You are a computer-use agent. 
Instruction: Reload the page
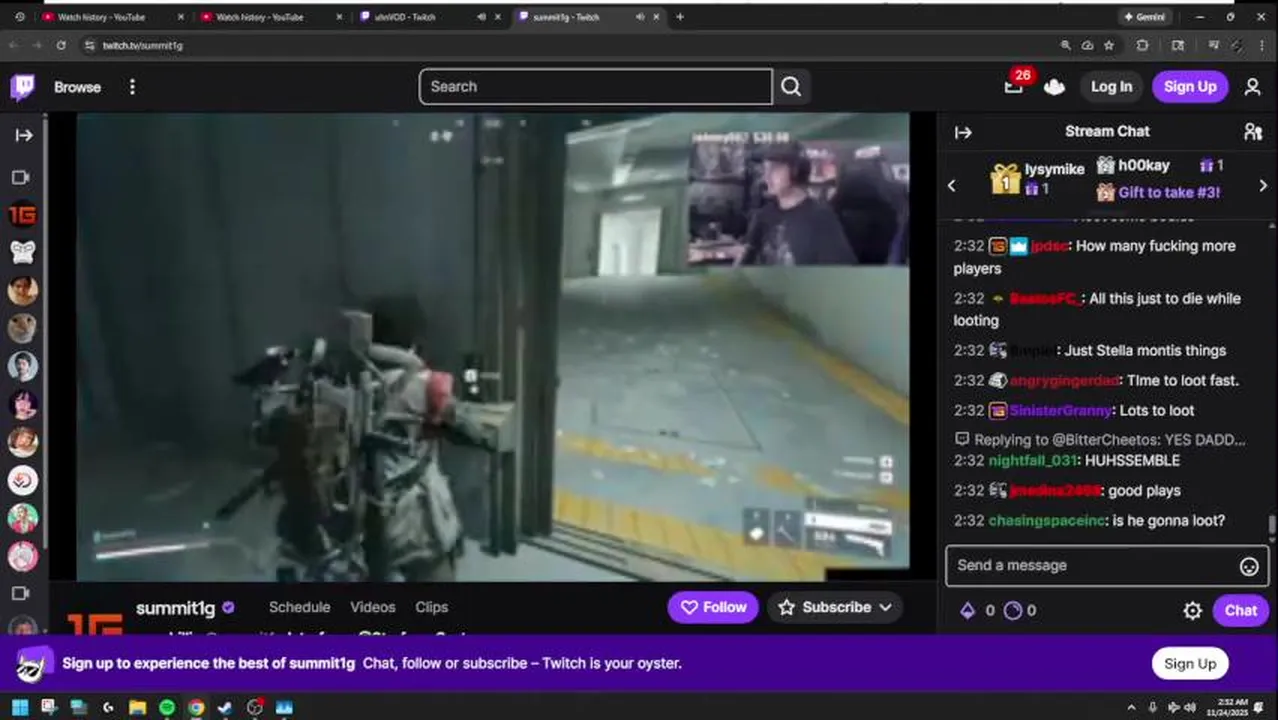(61, 46)
